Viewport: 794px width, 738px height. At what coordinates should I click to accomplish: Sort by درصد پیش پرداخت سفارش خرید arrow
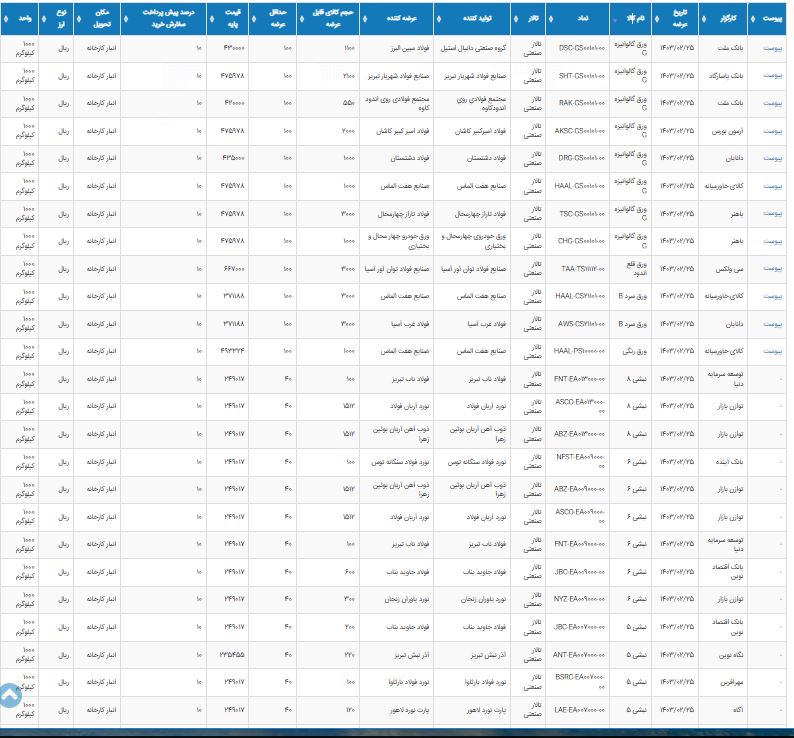pos(126,19)
